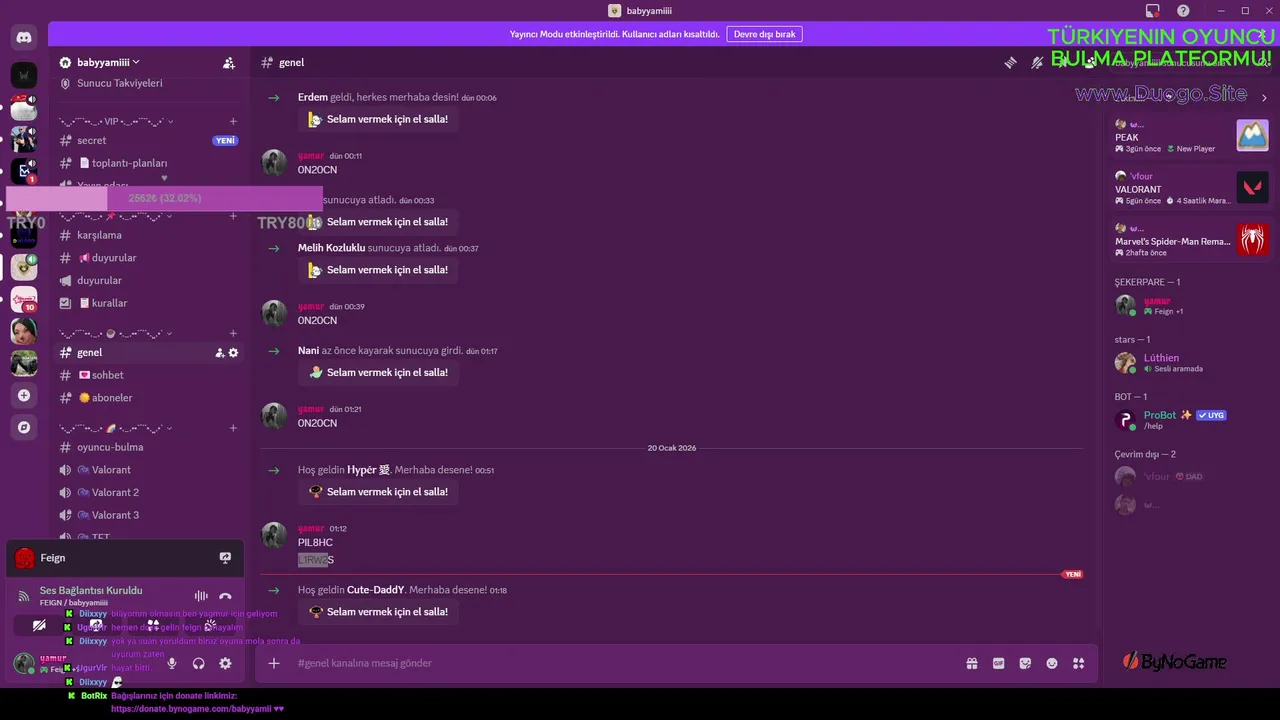
Task: Add channel to oyuncu-bulma category
Action: click(233, 428)
